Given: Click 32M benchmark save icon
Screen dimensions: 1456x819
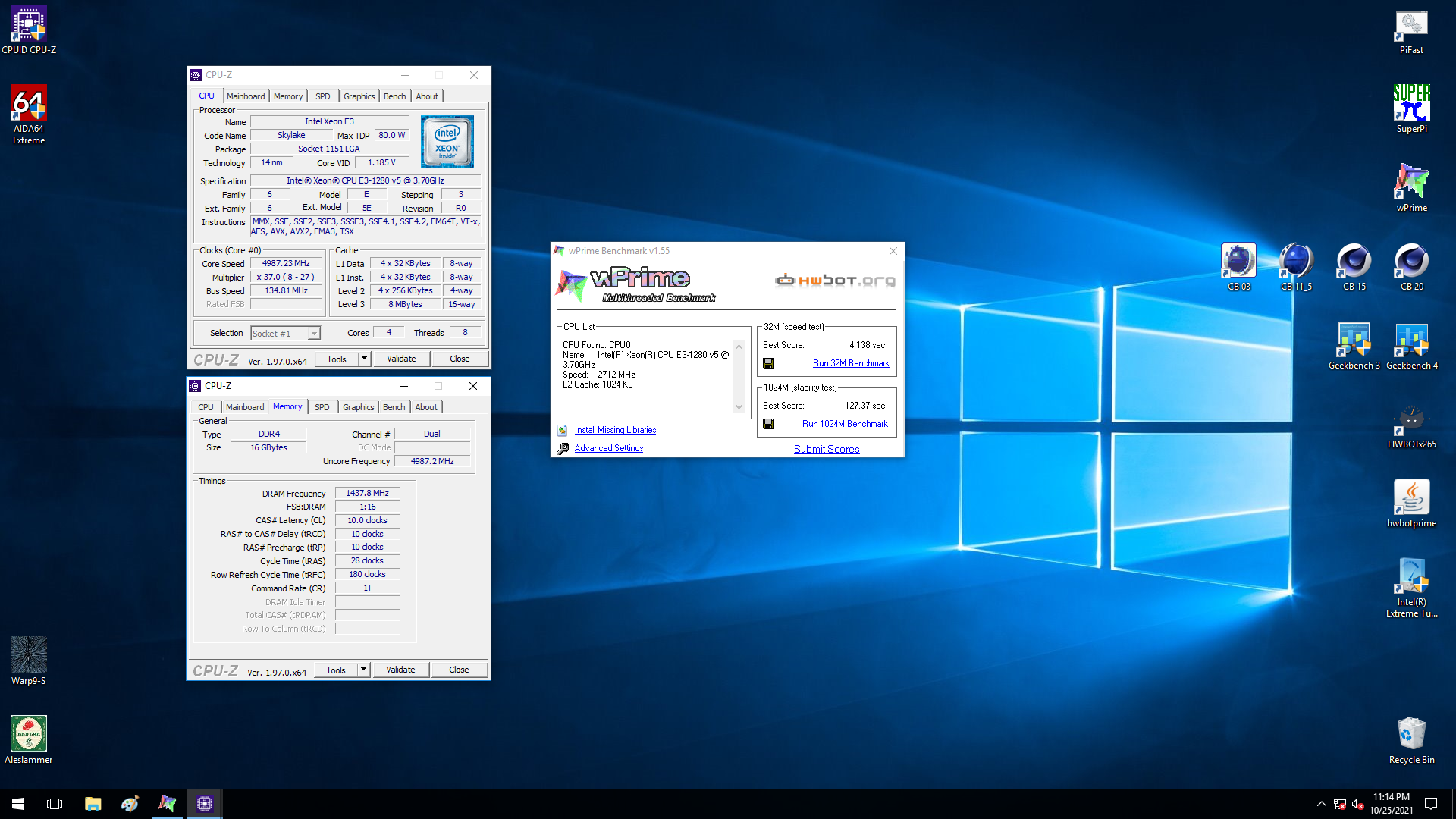Looking at the screenshot, I should 768,363.
